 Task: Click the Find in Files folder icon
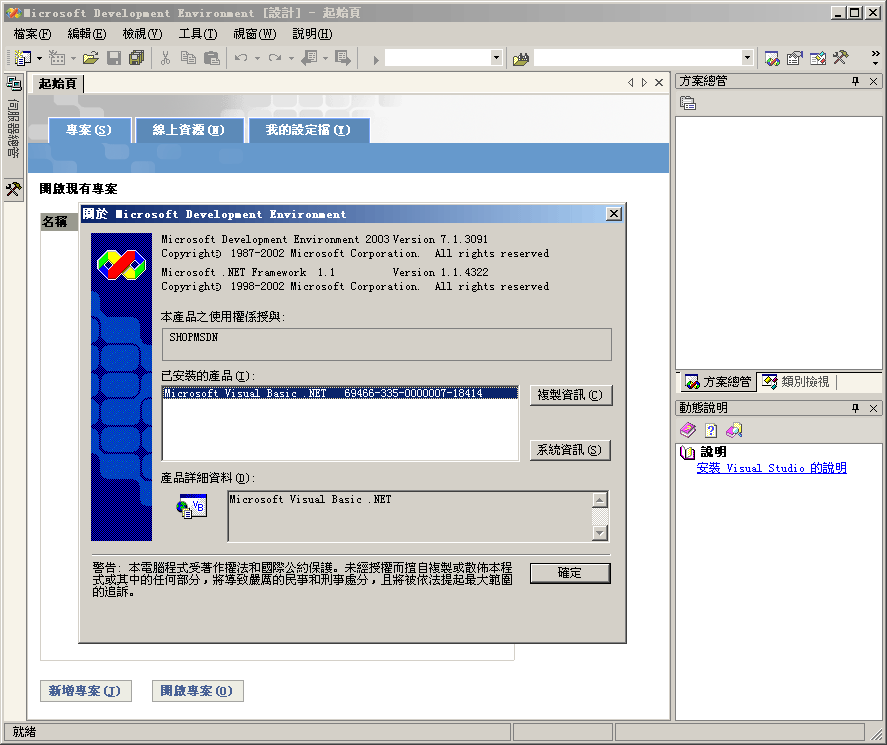pos(520,59)
